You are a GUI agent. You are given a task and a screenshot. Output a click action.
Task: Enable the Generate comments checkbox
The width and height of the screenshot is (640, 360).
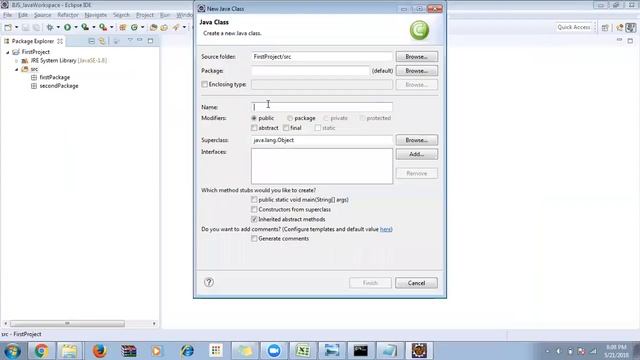(x=254, y=238)
